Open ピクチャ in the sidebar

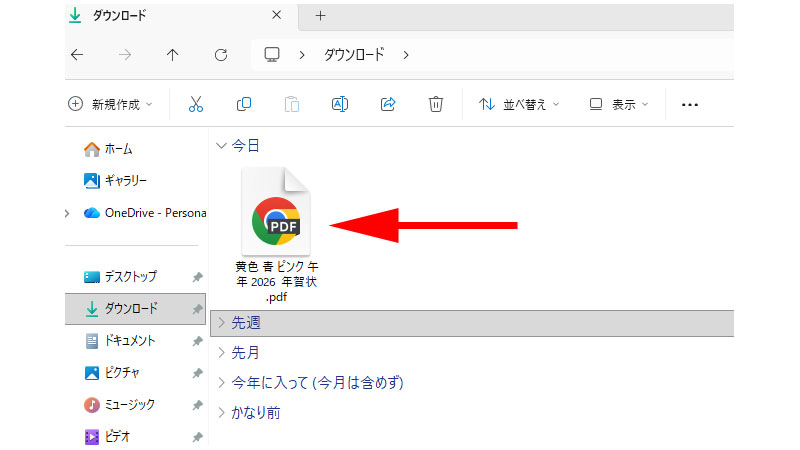tap(111, 373)
